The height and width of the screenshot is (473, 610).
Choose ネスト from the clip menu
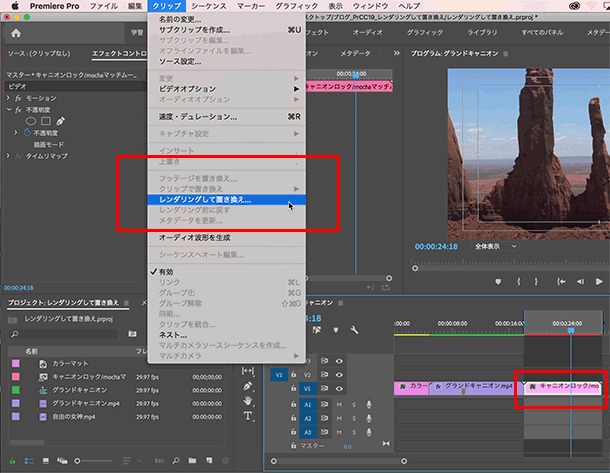pyautogui.click(x=226, y=335)
